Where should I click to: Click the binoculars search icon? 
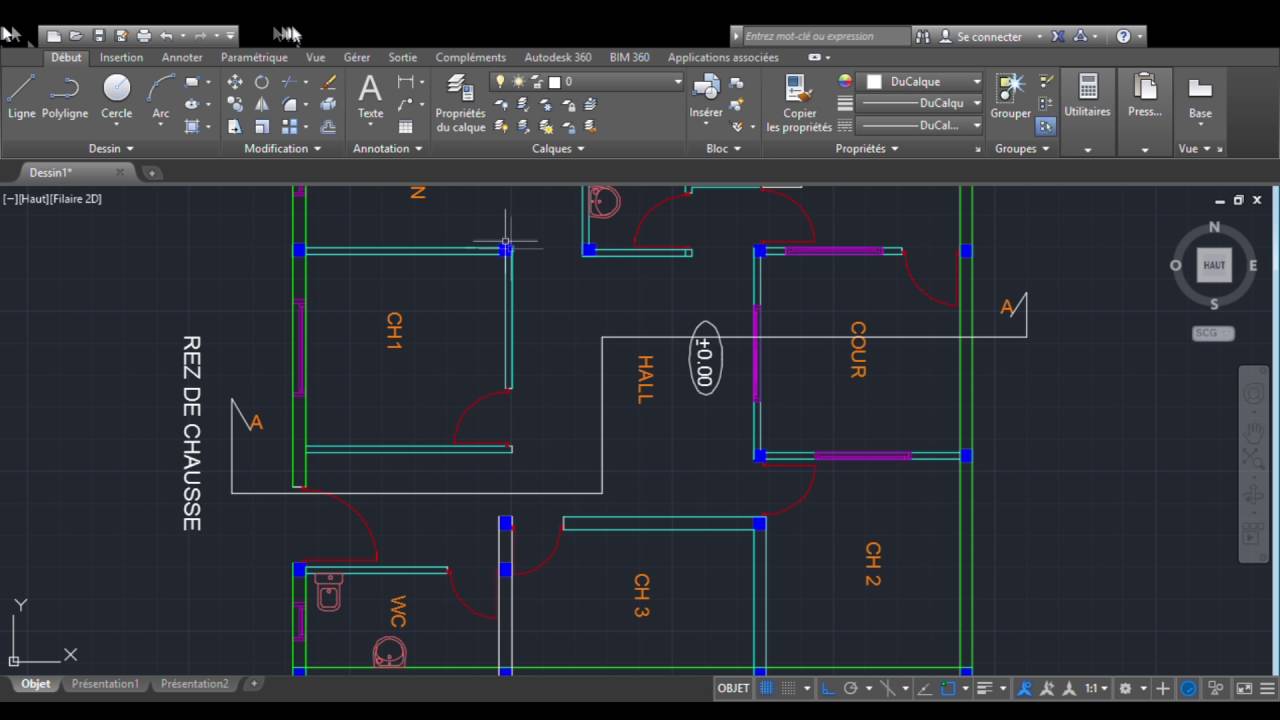pyautogui.click(x=921, y=36)
